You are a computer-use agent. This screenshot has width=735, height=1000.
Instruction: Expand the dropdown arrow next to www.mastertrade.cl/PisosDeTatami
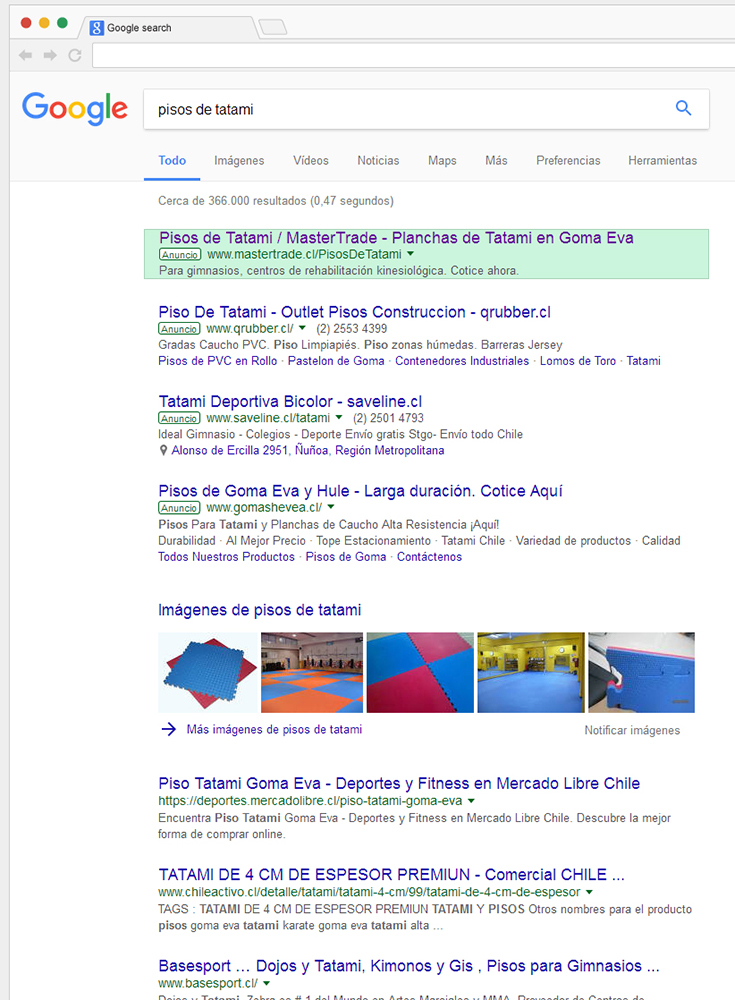(411, 254)
